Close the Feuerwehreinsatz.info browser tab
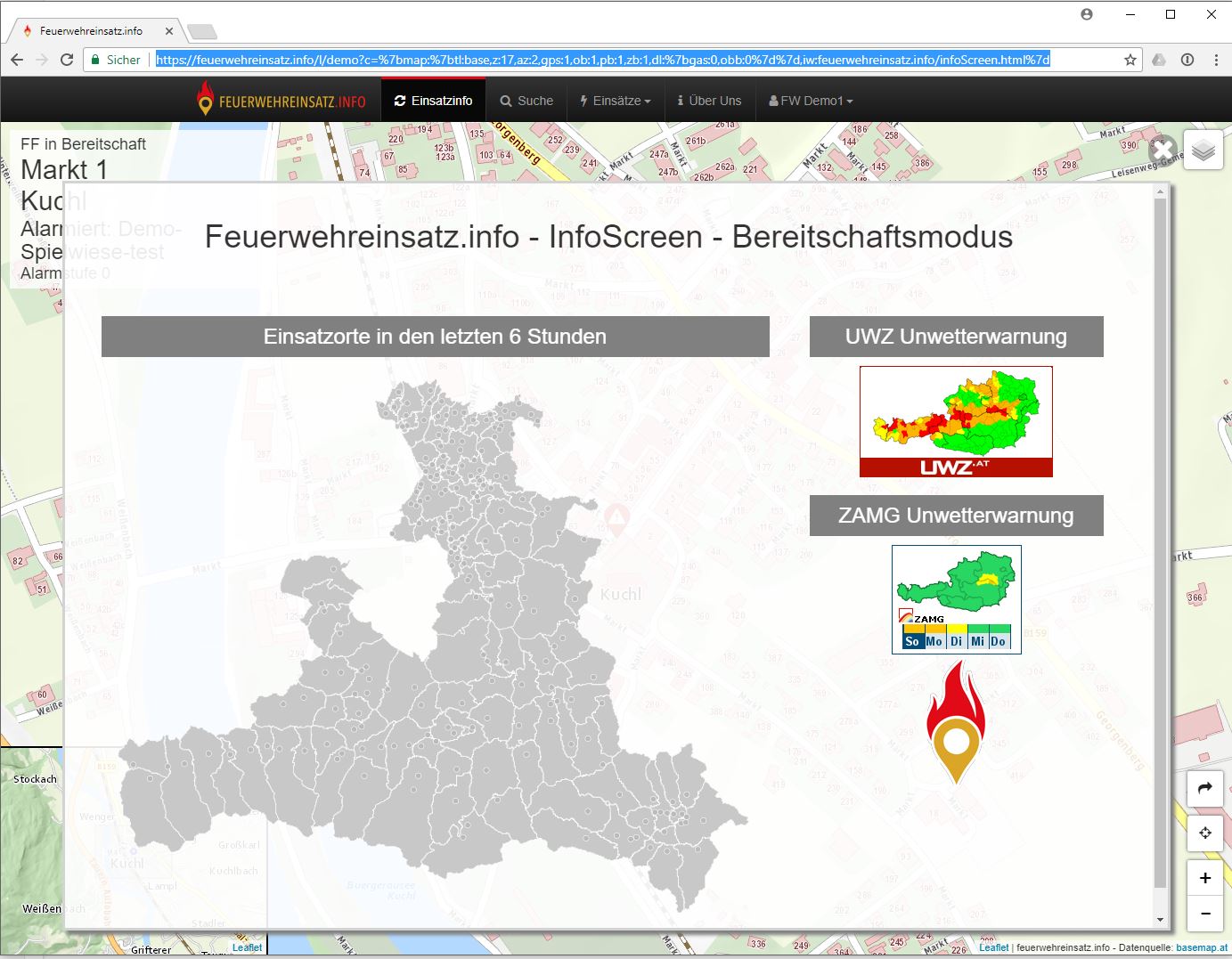 [x=168, y=30]
